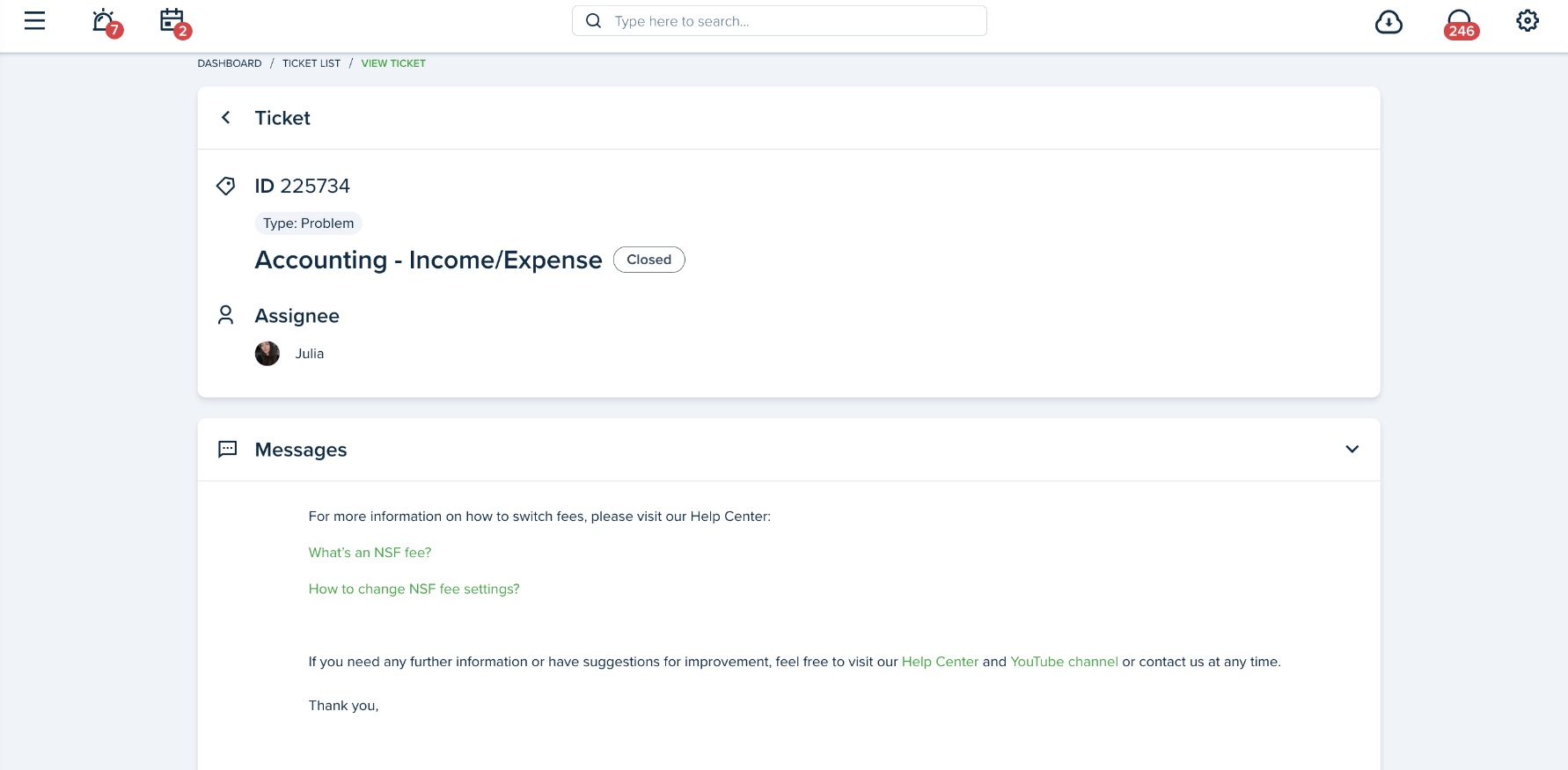
Task: Click the View Ticket breadcrumb
Action: click(393, 63)
